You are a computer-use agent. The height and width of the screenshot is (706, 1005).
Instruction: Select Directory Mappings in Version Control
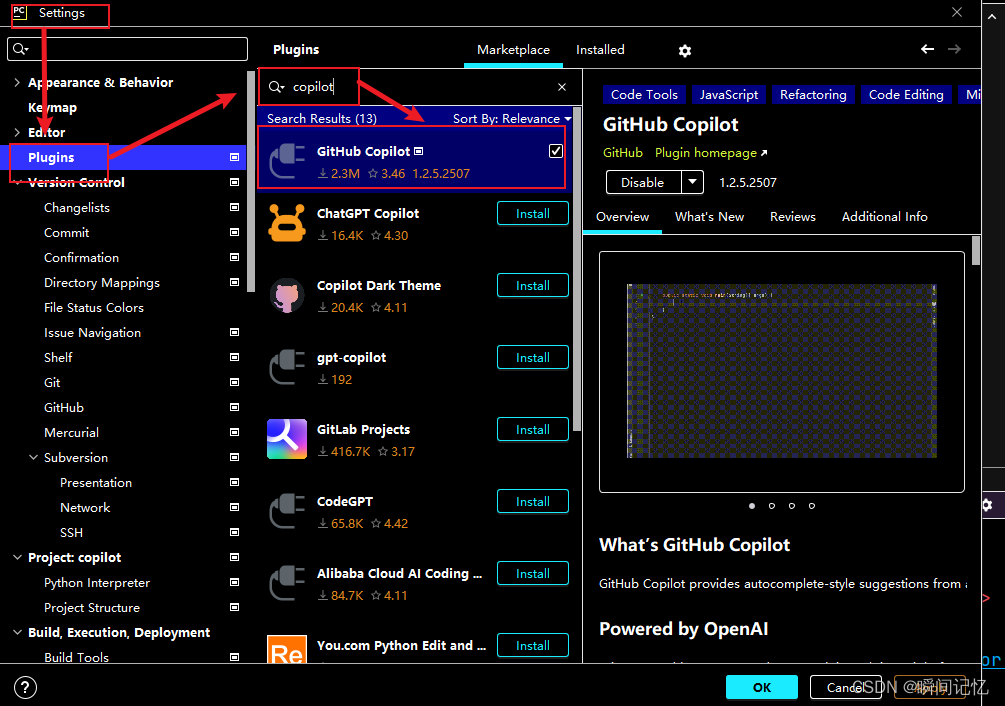[x=101, y=283]
